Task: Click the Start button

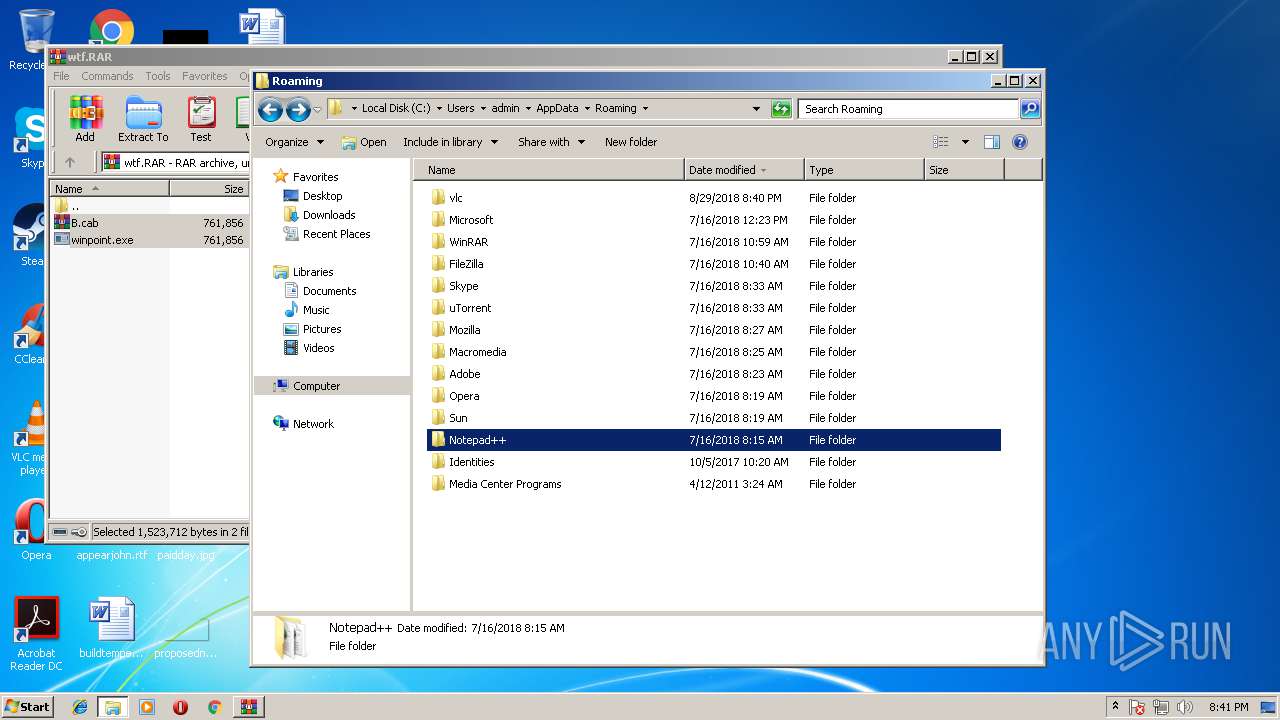Action: point(28,707)
